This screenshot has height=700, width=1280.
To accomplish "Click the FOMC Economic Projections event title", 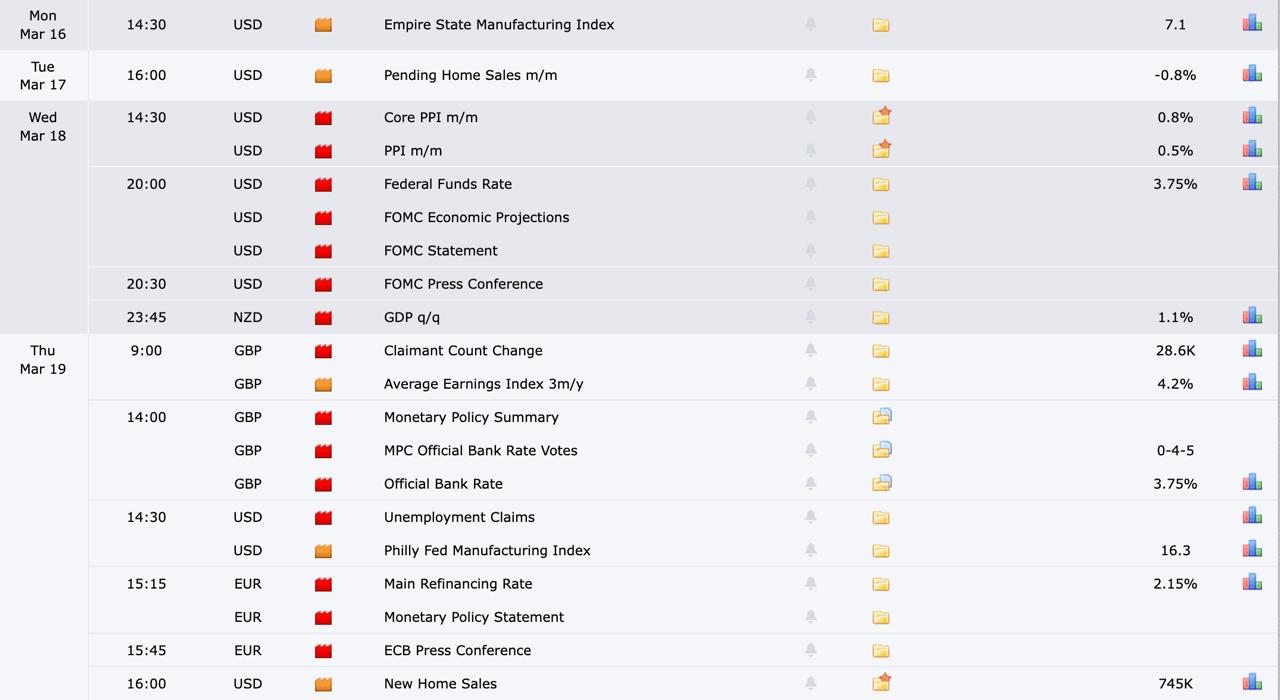I will point(476,217).
